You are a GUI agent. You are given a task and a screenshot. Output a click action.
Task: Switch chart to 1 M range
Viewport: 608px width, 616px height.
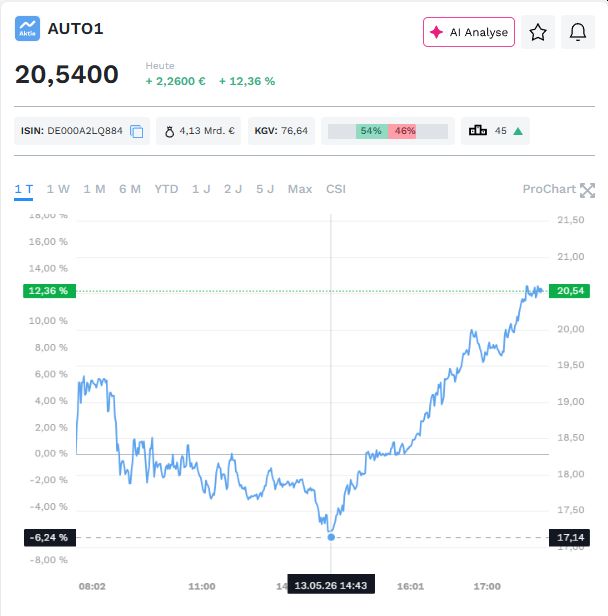click(x=94, y=189)
